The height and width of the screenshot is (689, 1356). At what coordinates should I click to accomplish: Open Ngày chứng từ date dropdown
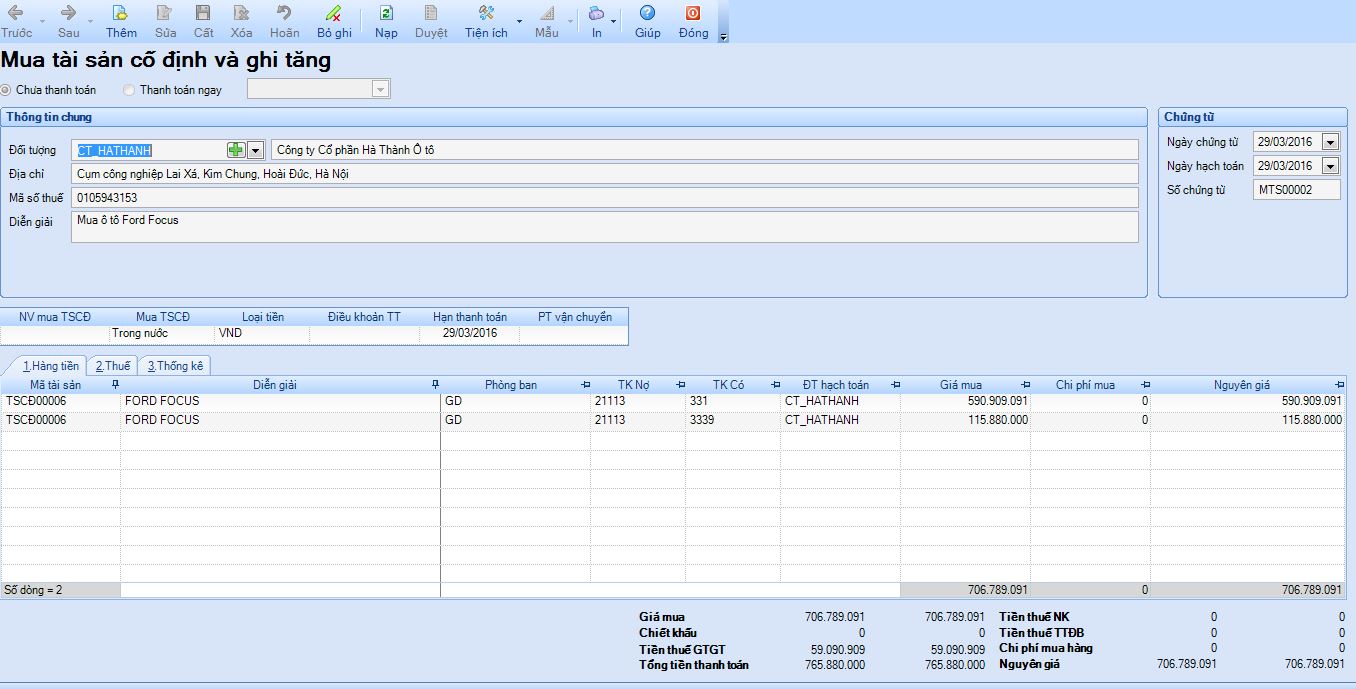(x=1331, y=142)
